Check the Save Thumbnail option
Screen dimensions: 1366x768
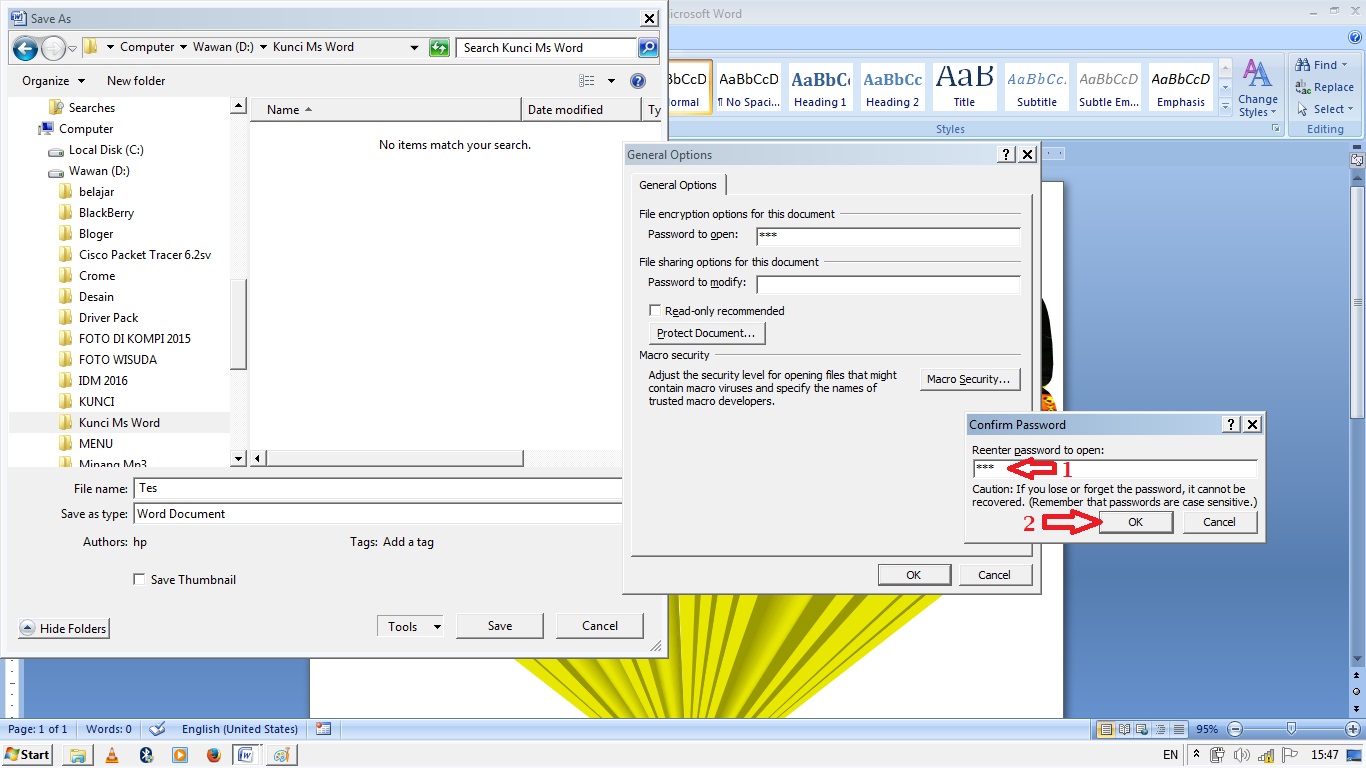(x=138, y=579)
